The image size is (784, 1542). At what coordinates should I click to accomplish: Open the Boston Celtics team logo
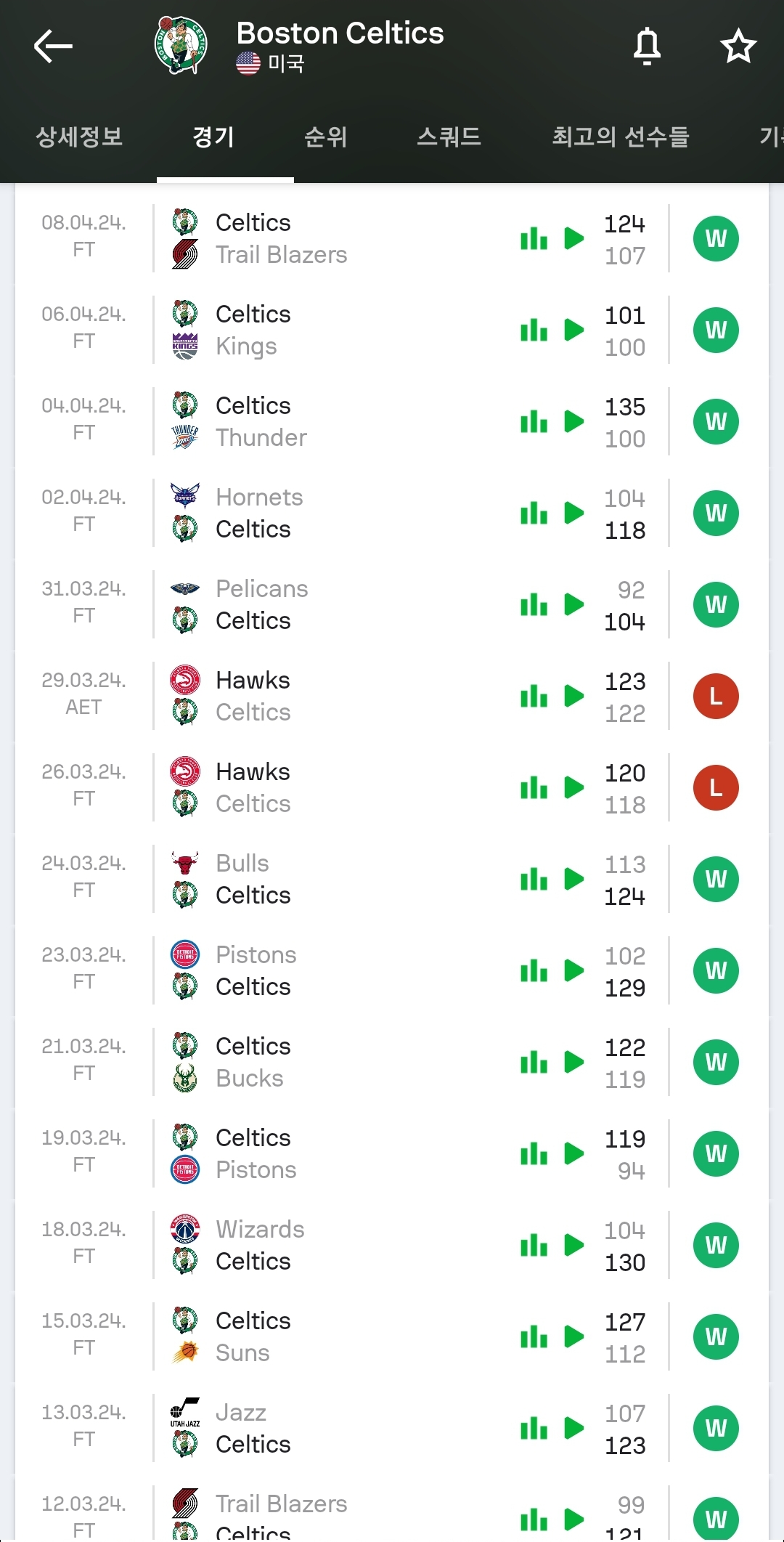[181, 46]
